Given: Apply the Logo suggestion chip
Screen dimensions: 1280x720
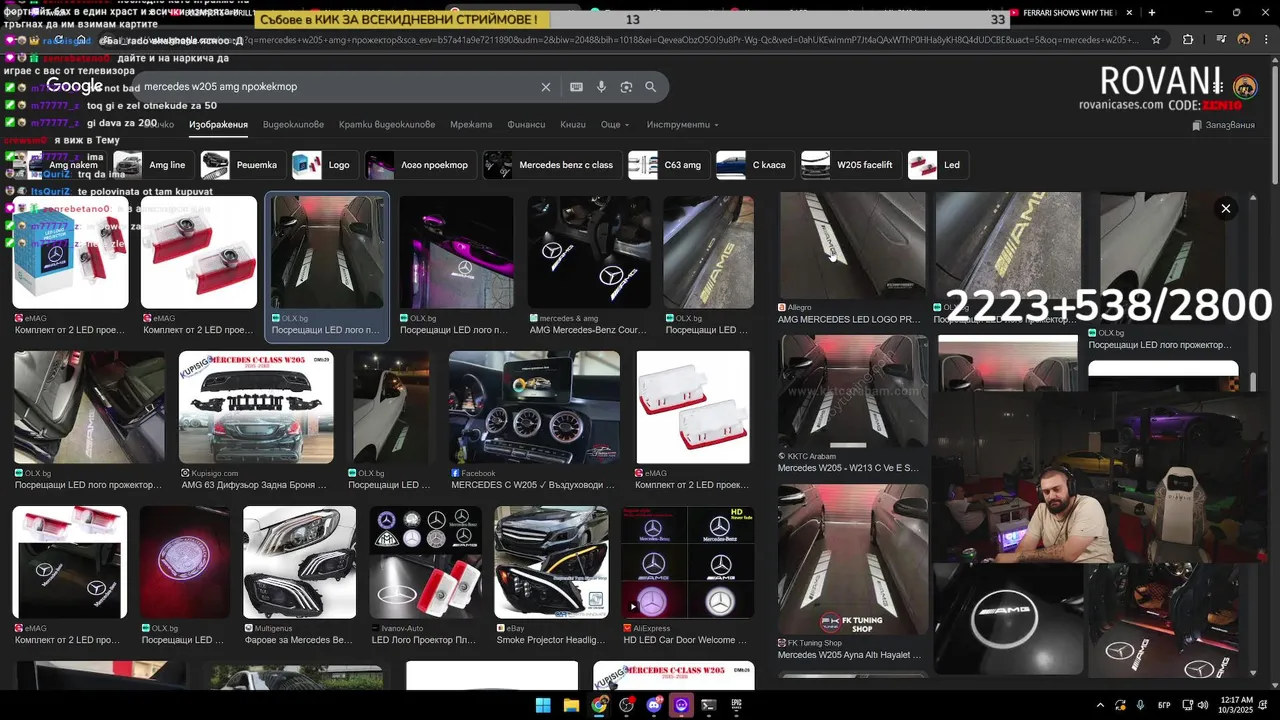Looking at the screenshot, I should (x=325, y=165).
